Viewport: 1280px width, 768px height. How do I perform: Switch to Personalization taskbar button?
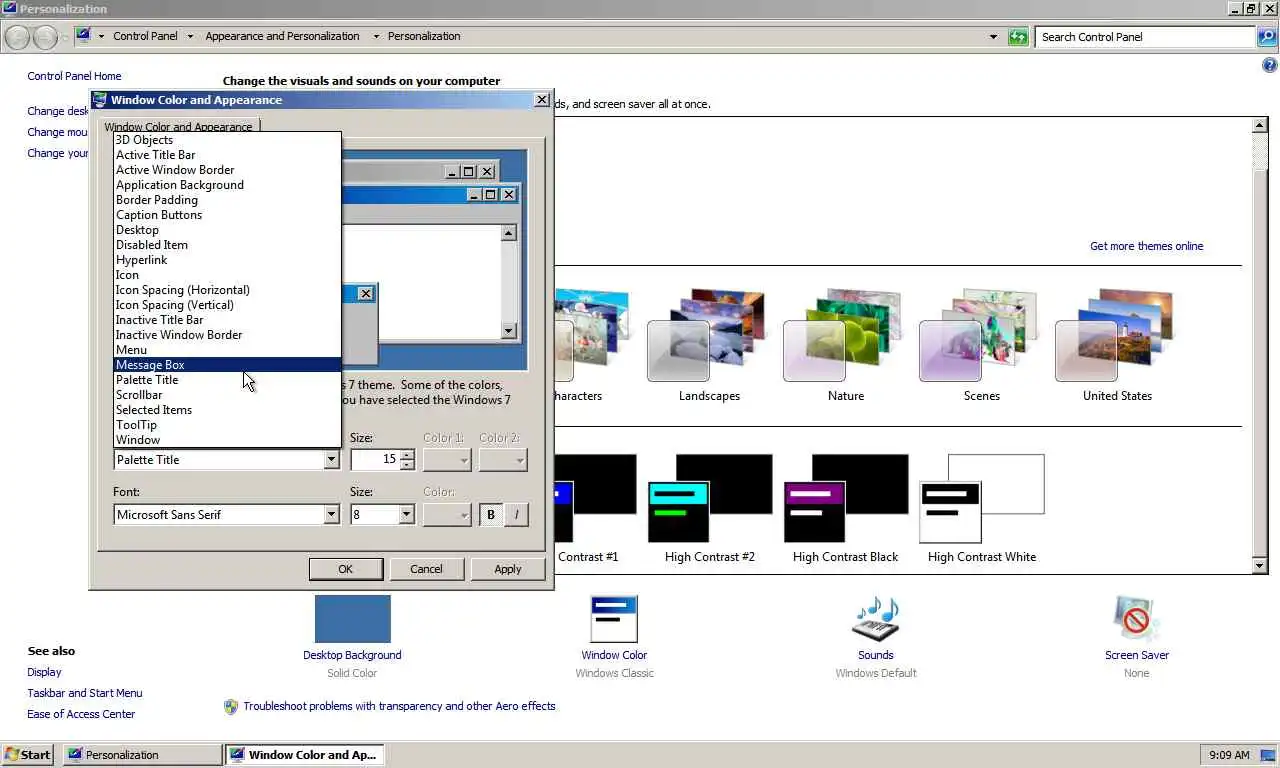[x=143, y=755]
